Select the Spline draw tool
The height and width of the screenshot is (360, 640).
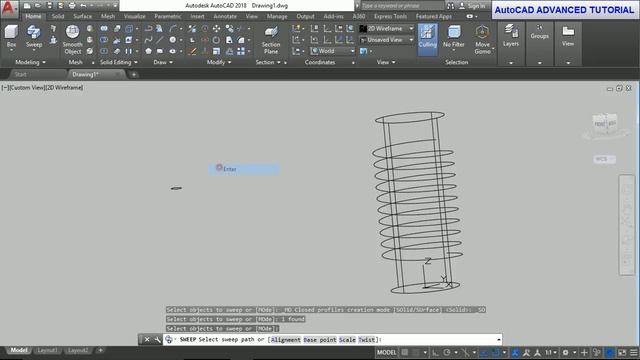148,40
